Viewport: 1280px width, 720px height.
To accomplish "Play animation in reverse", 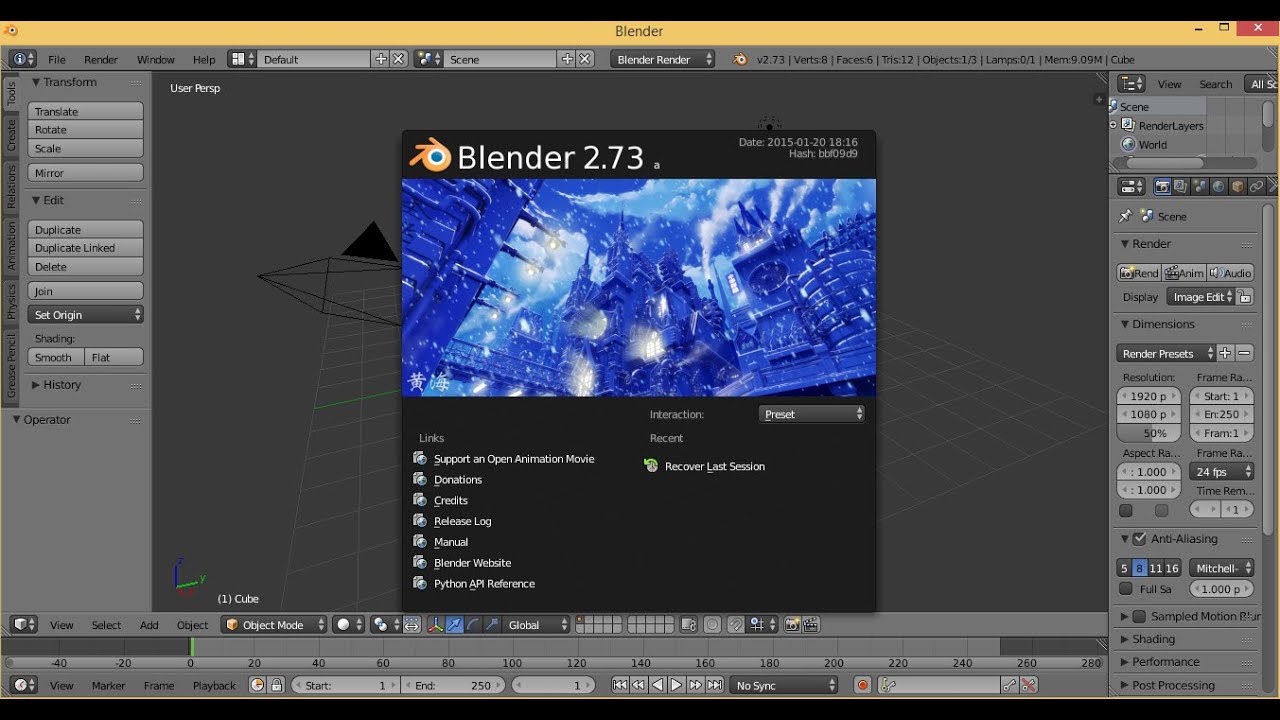I will point(657,685).
